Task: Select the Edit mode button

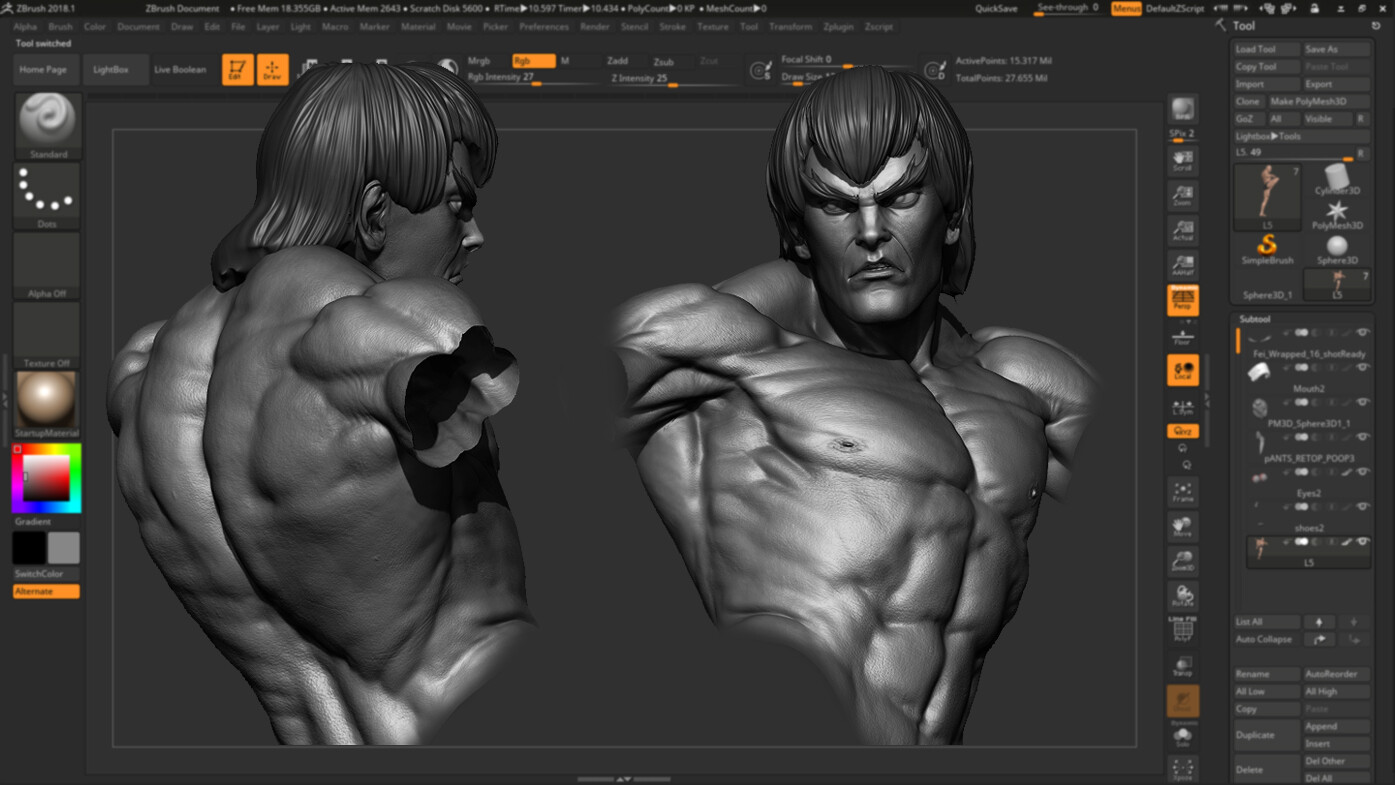Action: click(x=237, y=69)
